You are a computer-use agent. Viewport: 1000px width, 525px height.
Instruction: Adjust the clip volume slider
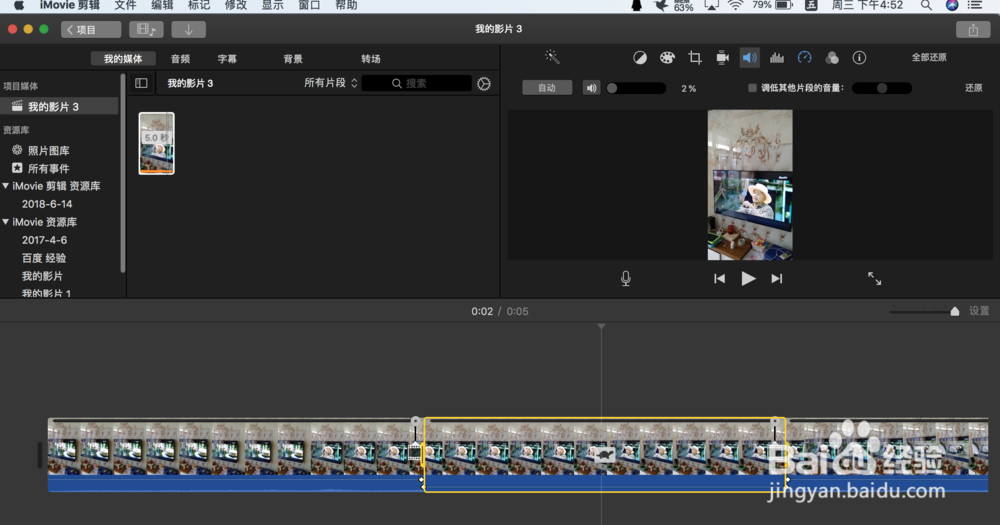tap(636, 88)
